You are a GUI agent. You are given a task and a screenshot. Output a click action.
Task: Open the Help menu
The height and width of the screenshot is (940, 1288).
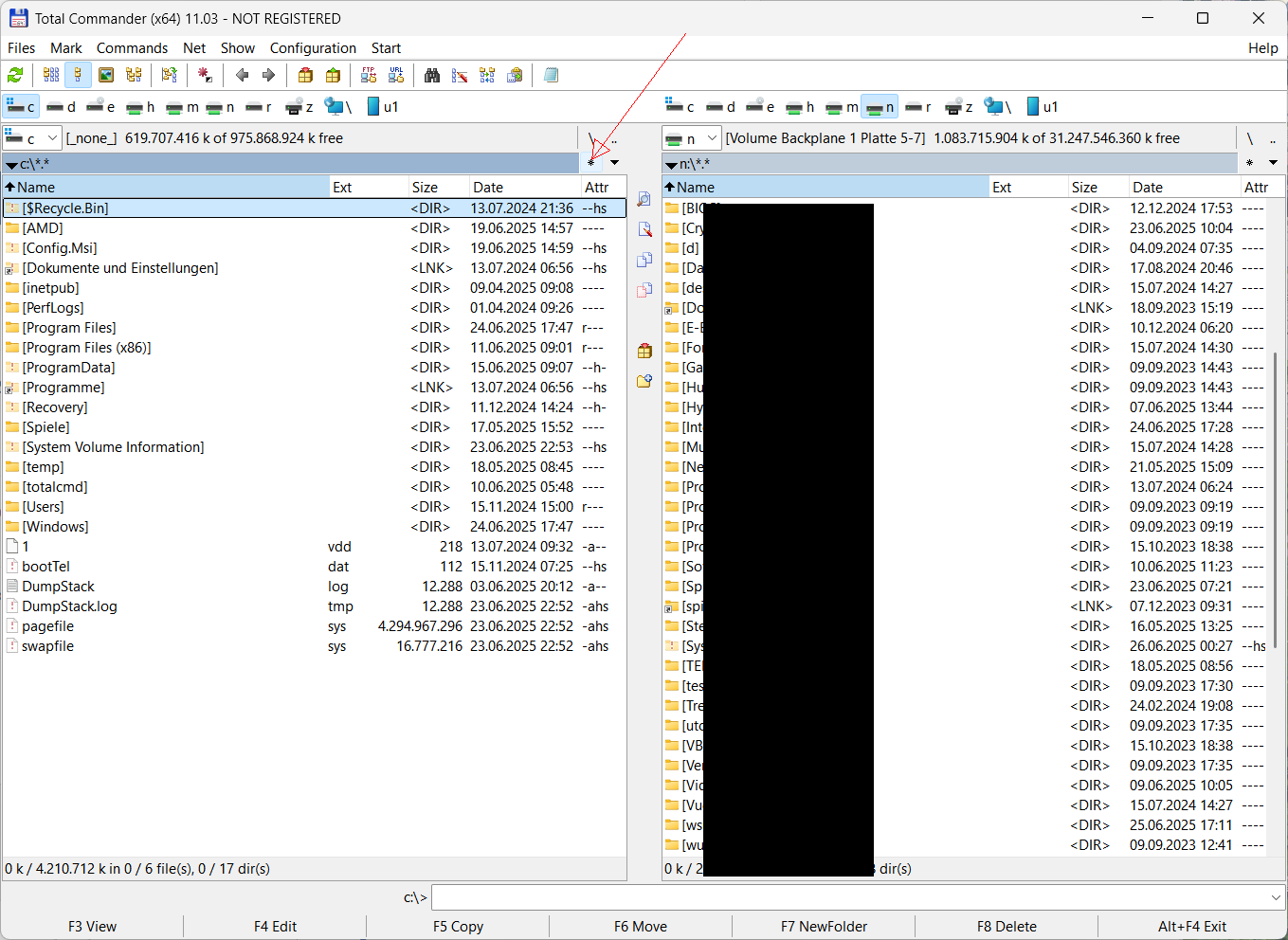click(1262, 48)
